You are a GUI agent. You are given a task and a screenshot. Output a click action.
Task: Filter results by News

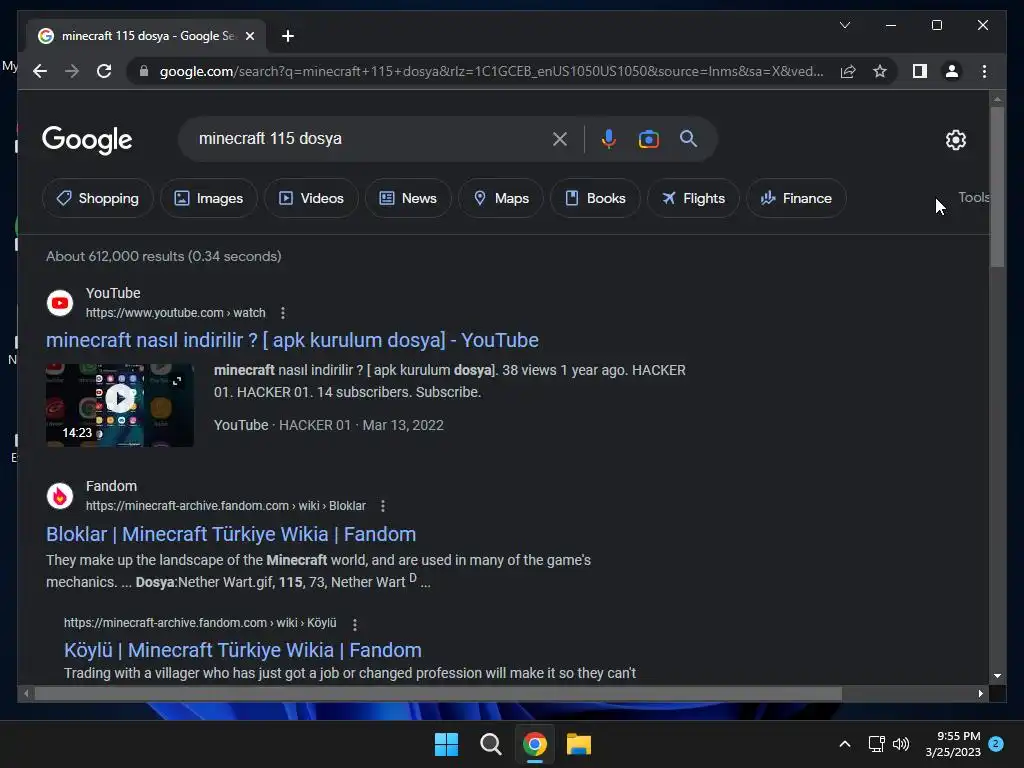point(408,198)
